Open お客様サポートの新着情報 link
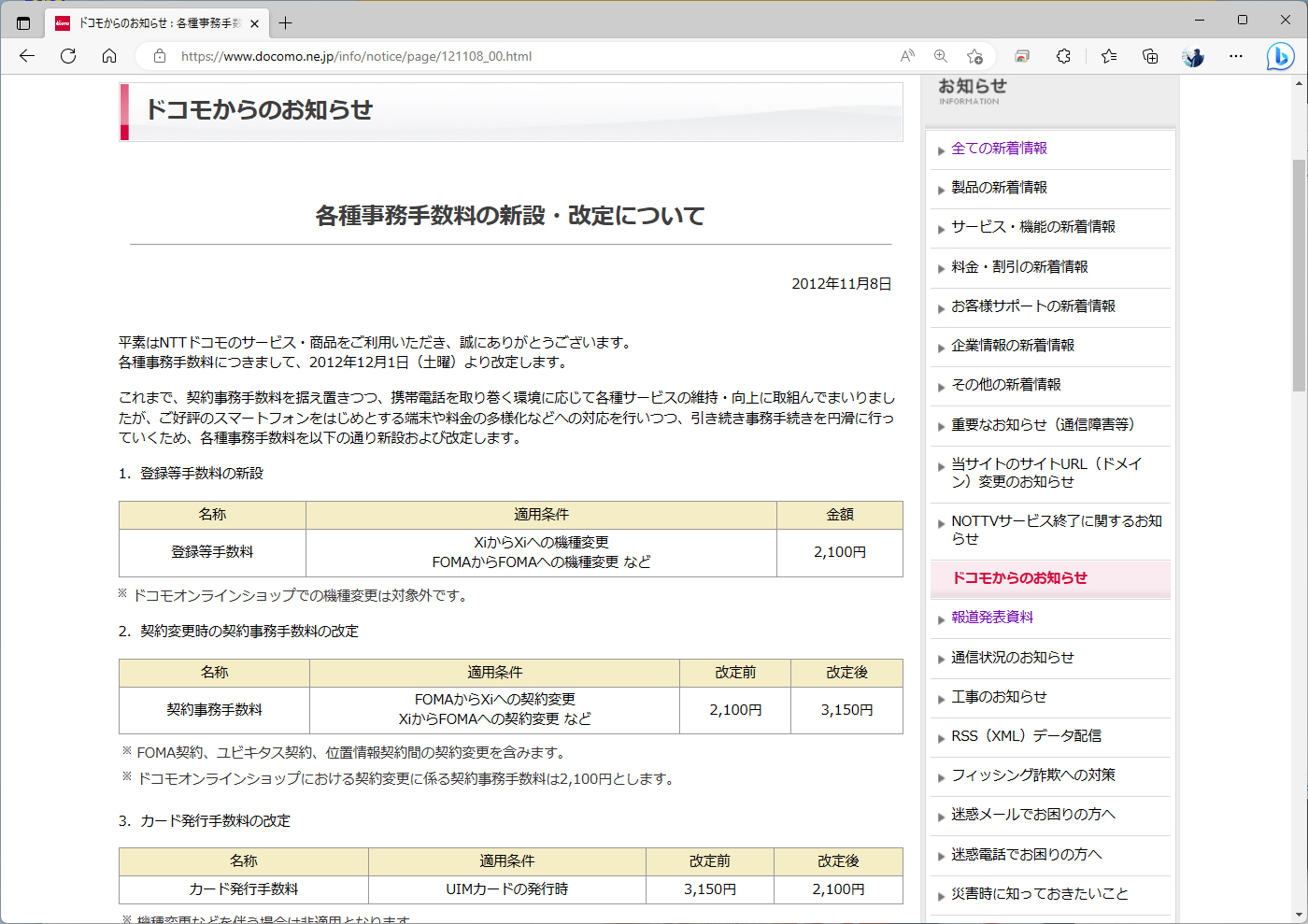1308x924 pixels. [x=1033, y=306]
